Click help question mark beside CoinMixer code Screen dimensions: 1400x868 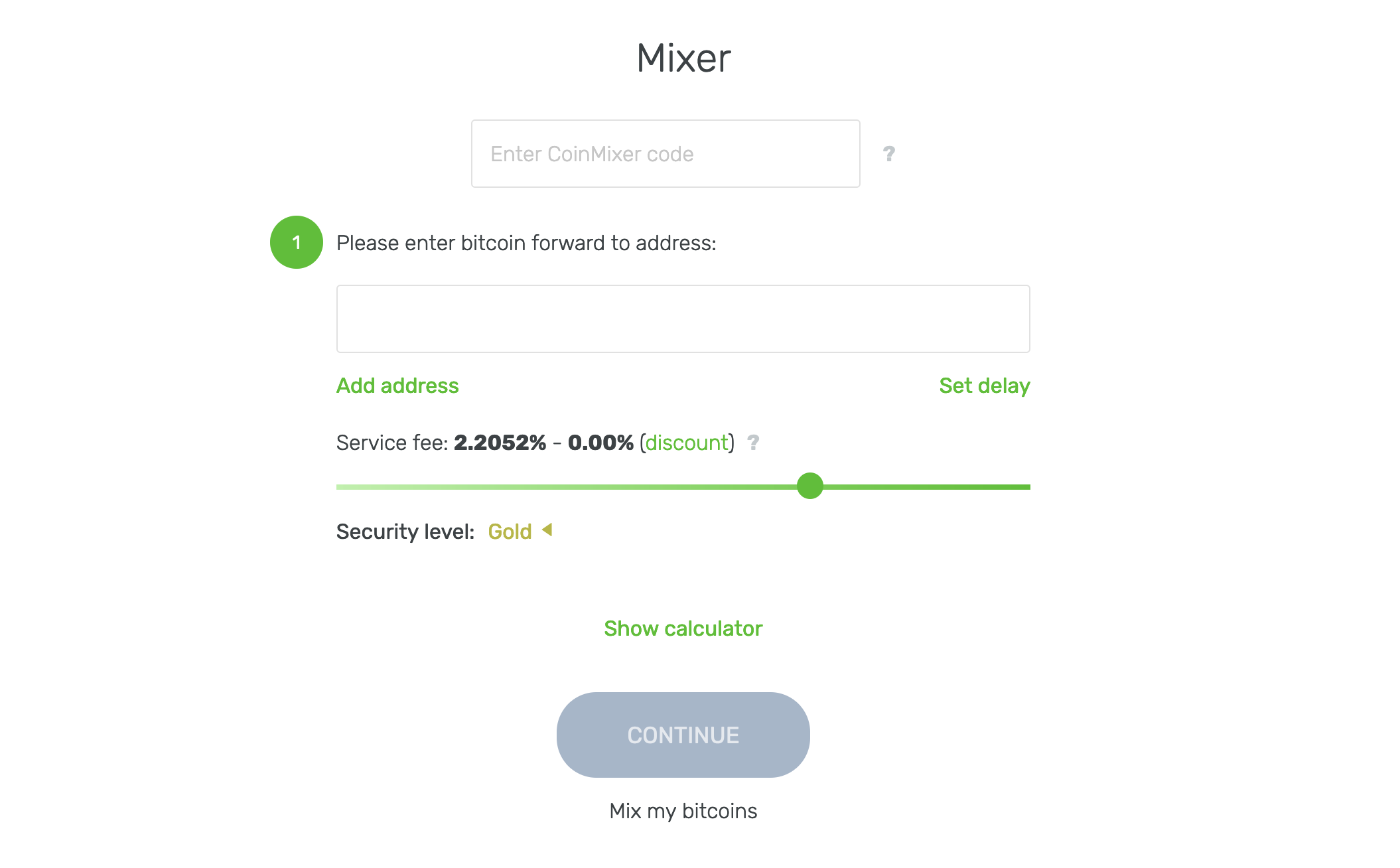click(888, 154)
